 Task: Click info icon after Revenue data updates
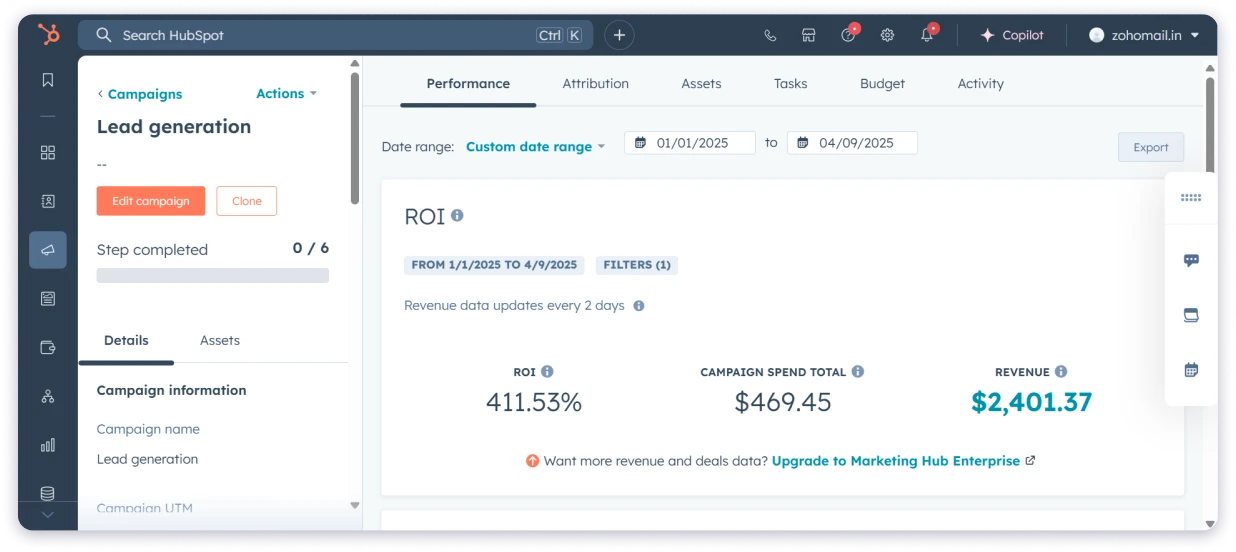639,306
